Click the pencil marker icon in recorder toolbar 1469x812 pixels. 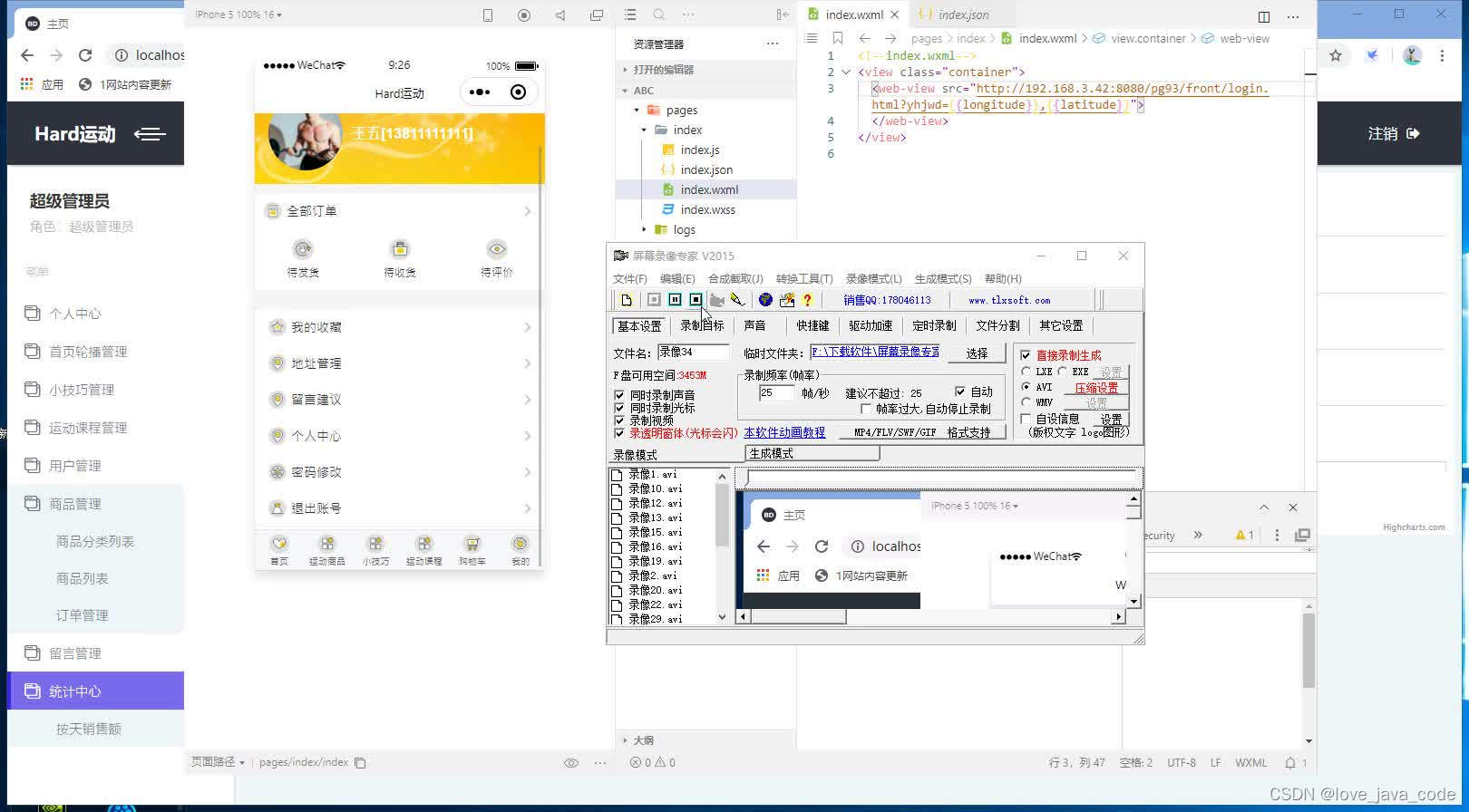[x=737, y=300]
